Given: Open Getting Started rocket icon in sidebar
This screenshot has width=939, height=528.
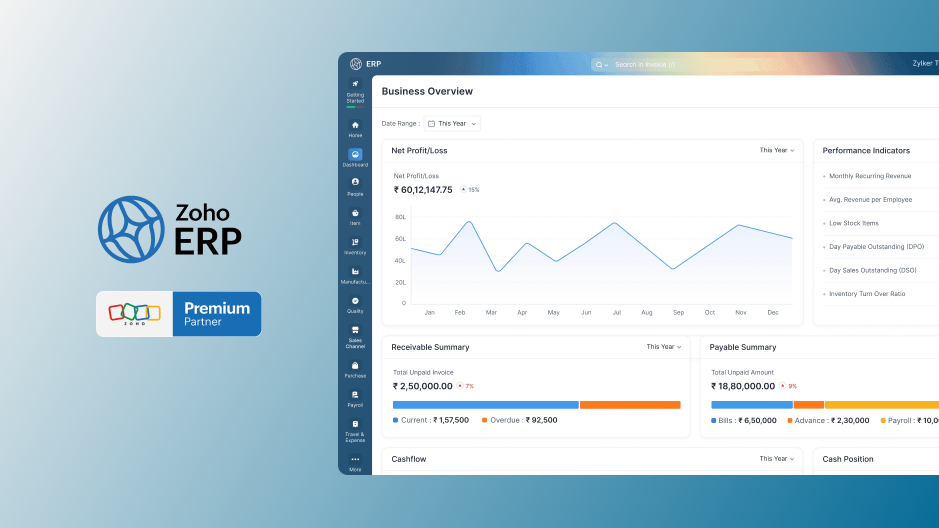Looking at the screenshot, I should point(355,84).
